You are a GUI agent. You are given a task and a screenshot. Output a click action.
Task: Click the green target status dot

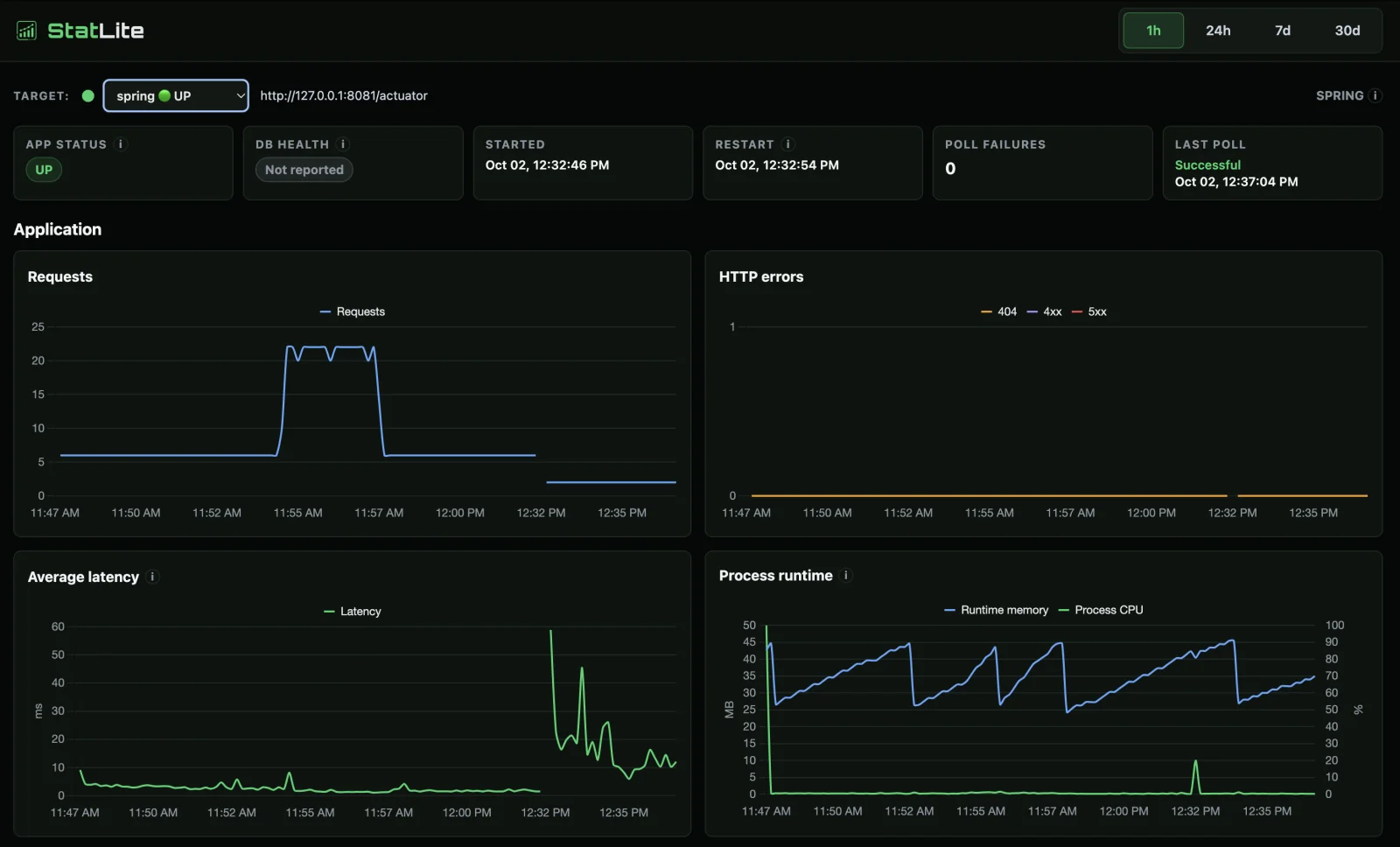87,96
